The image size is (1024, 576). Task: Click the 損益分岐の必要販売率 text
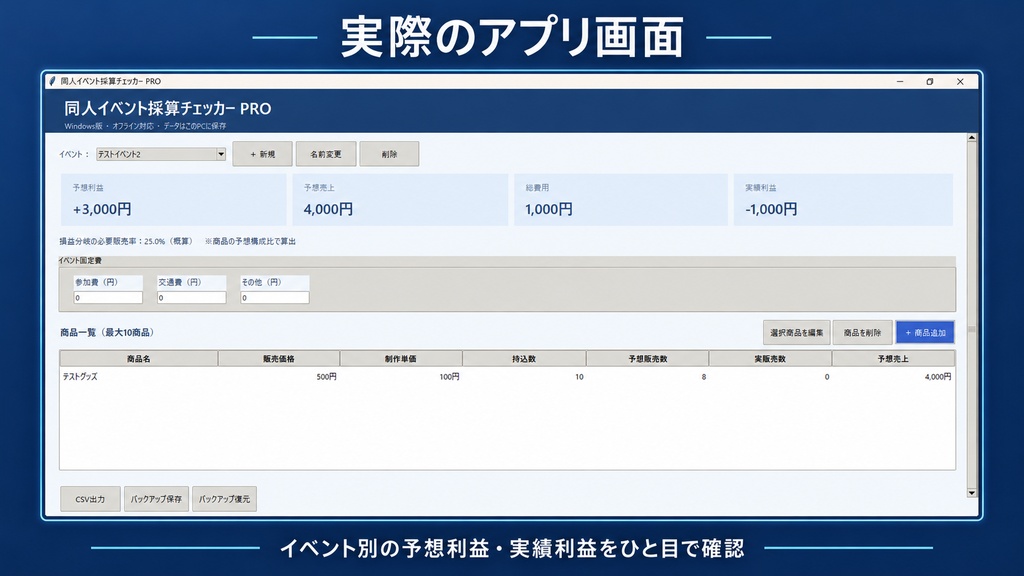coord(126,242)
